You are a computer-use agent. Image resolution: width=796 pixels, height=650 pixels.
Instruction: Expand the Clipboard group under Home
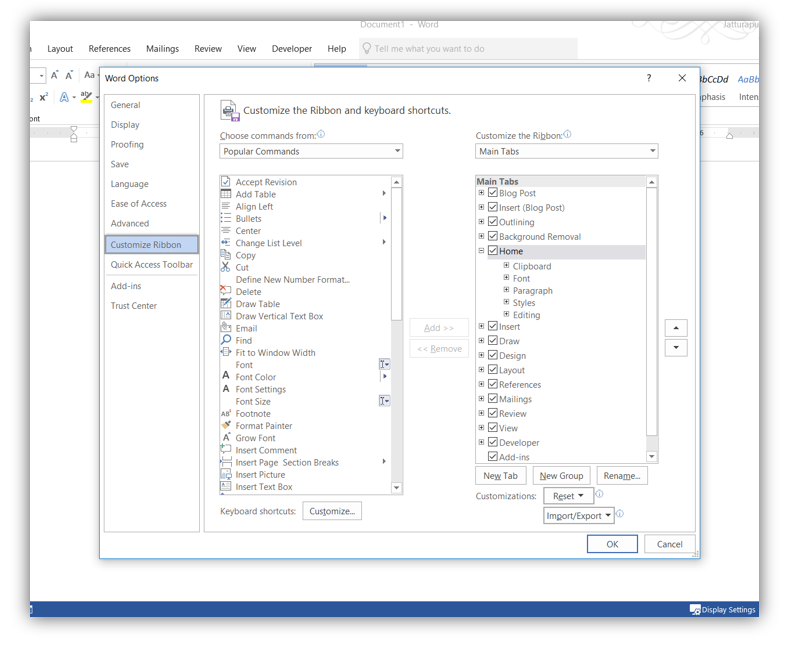(x=507, y=266)
